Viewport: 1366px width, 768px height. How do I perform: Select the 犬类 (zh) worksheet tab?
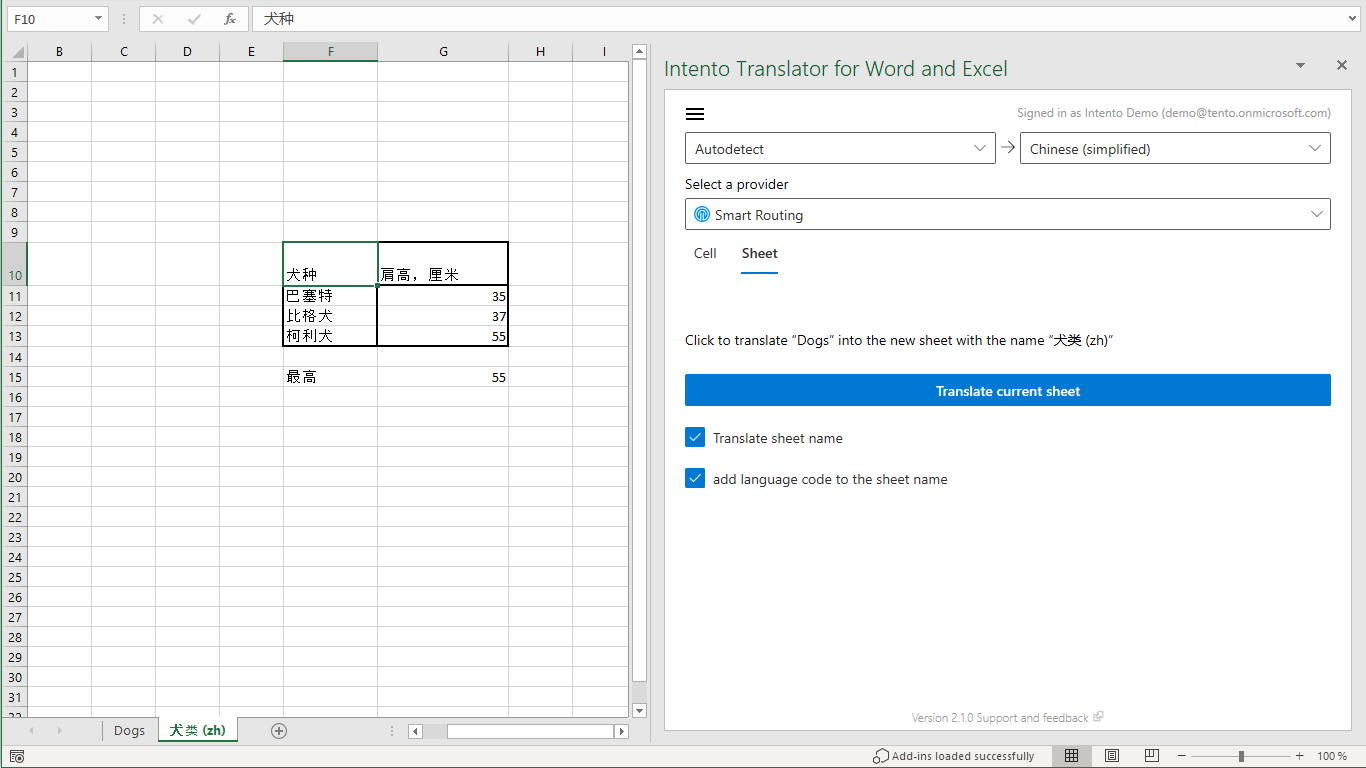pyautogui.click(x=198, y=731)
